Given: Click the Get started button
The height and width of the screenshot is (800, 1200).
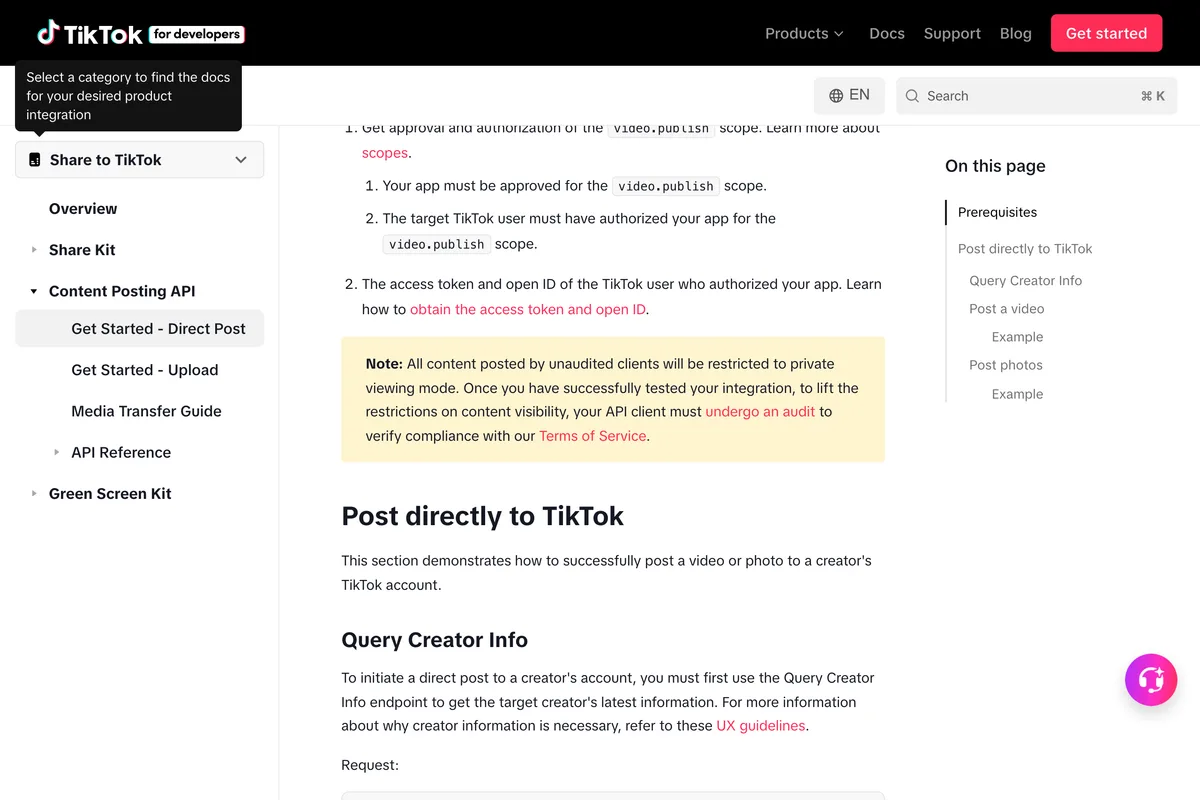Looking at the screenshot, I should tap(1106, 33).
